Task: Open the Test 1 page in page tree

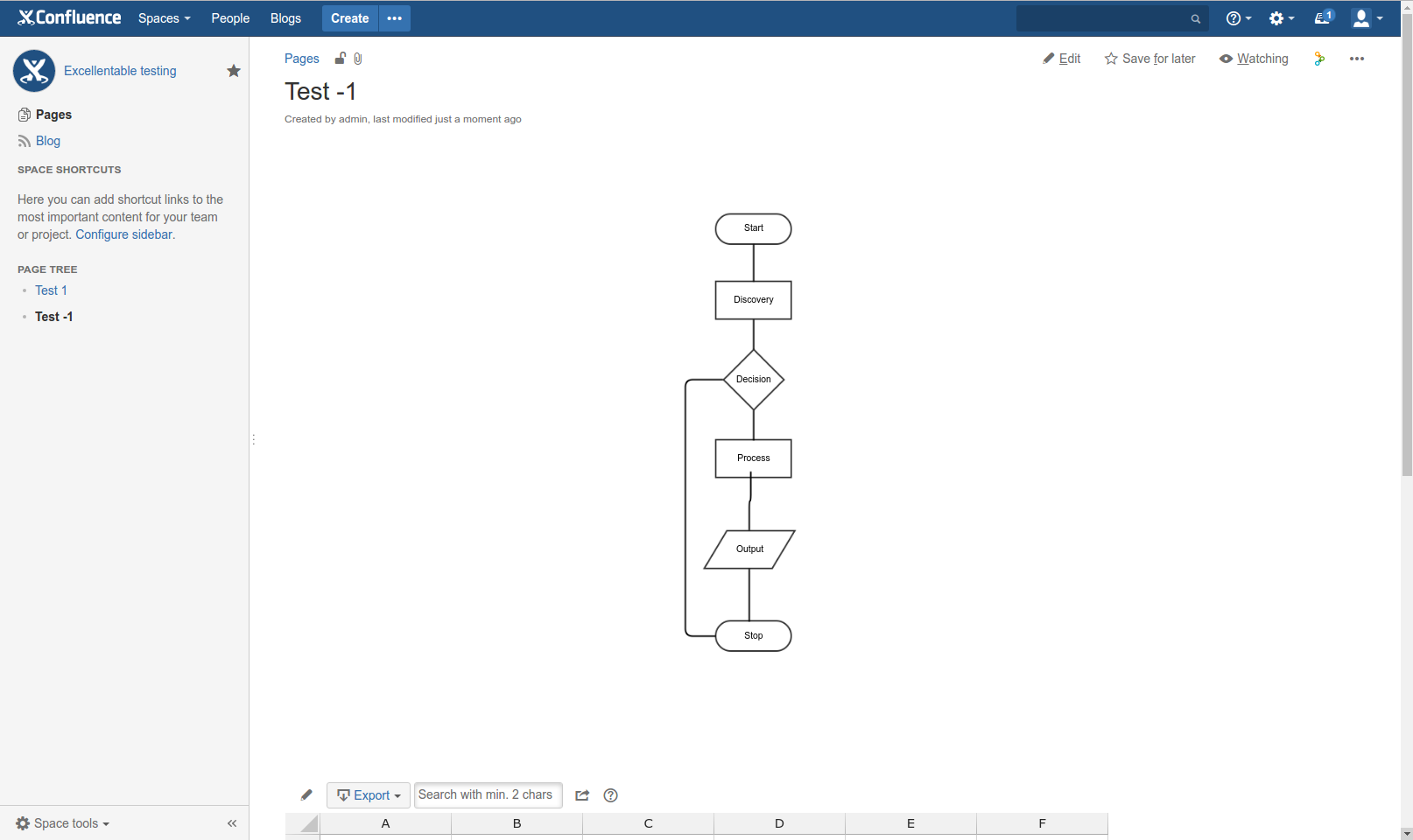Action: click(x=51, y=290)
